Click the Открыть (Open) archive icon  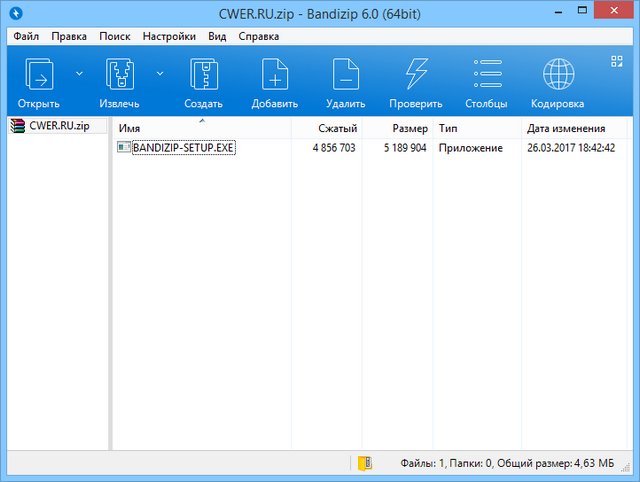(x=39, y=76)
